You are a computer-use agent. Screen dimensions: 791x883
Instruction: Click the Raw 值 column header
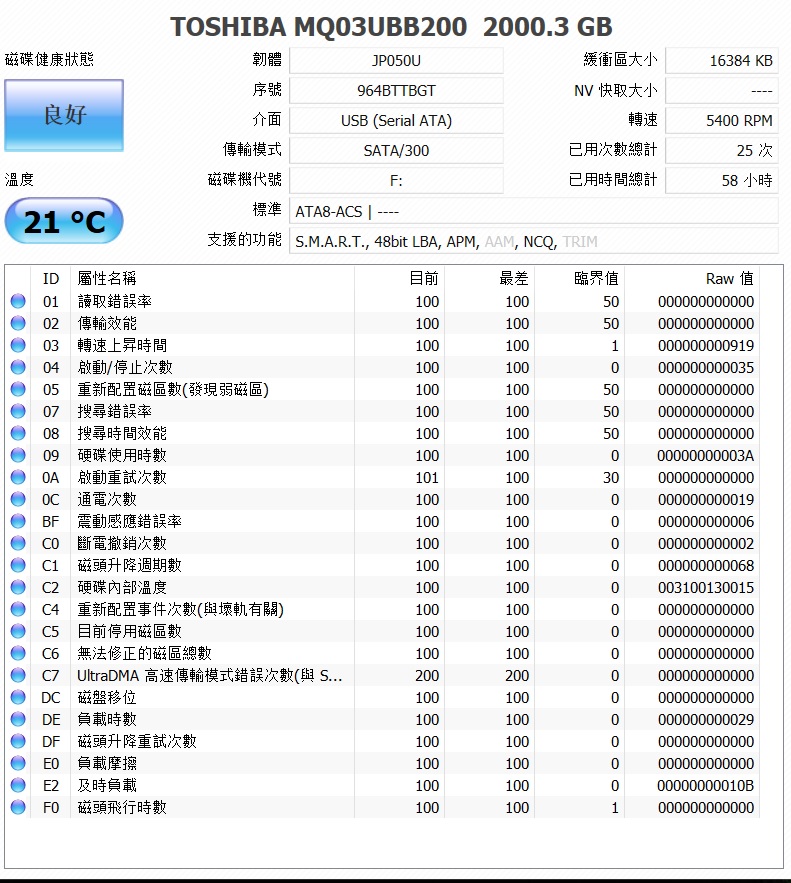pos(692,279)
